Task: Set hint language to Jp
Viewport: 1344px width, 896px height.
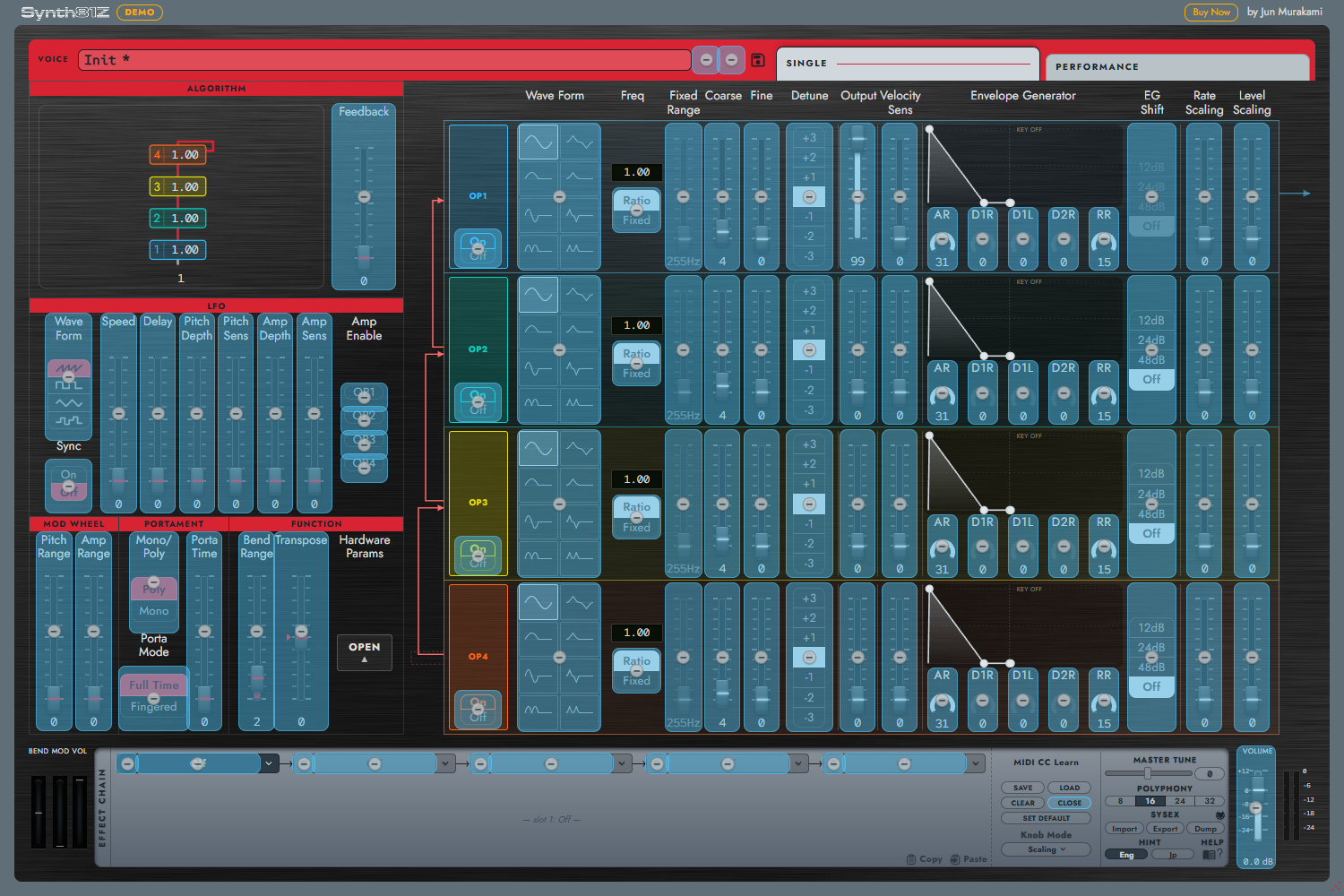Action: (x=1172, y=855)
